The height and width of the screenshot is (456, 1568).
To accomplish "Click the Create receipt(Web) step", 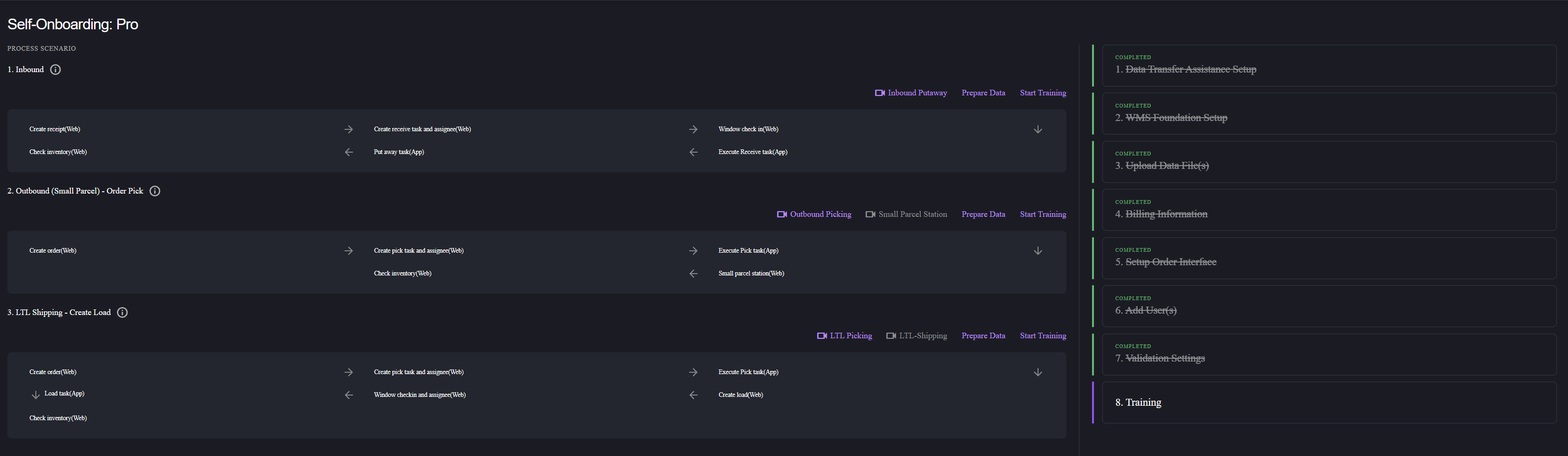I will [x=55, y=129].
